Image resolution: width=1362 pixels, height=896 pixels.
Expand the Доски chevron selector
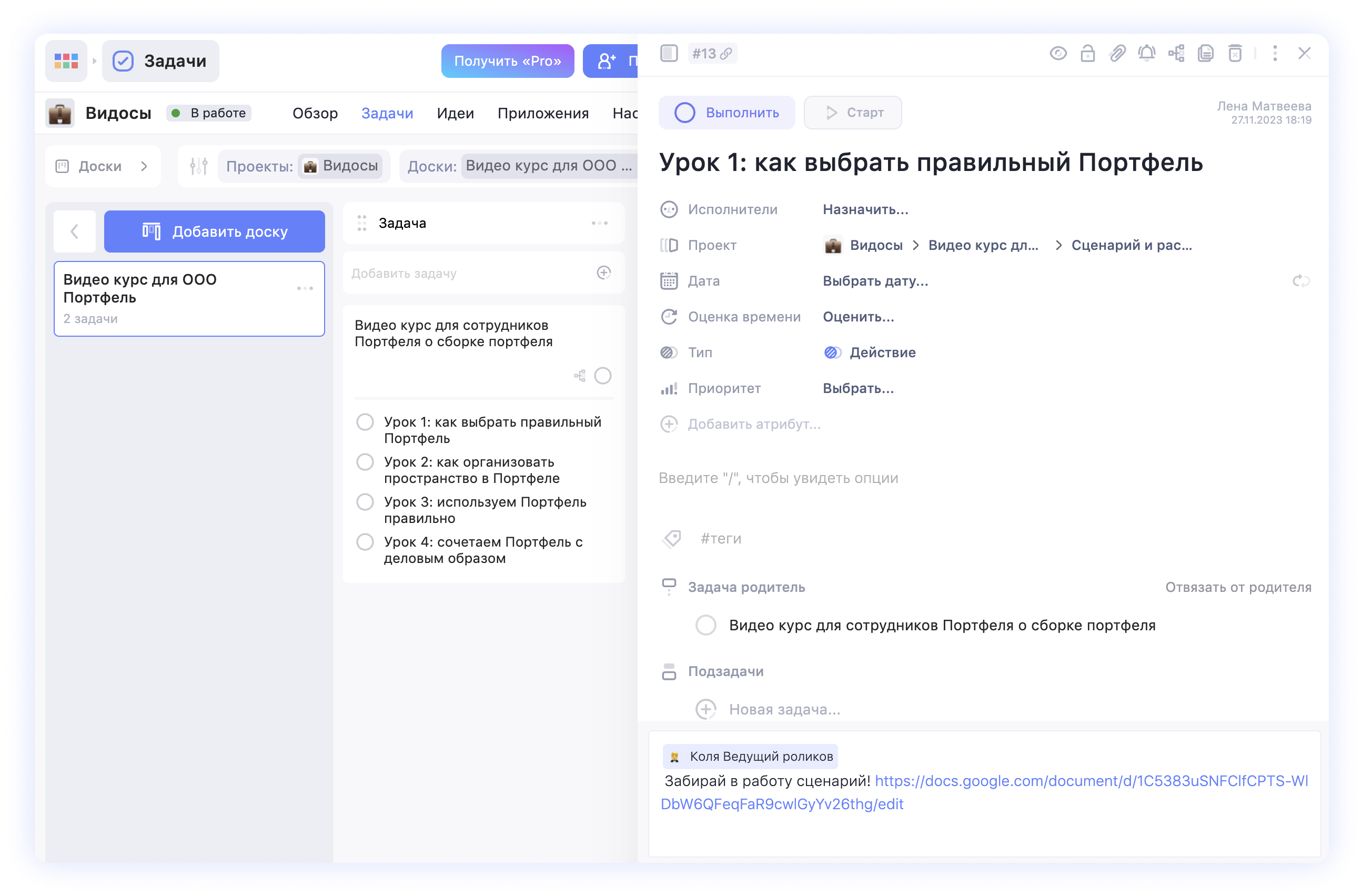144,166
